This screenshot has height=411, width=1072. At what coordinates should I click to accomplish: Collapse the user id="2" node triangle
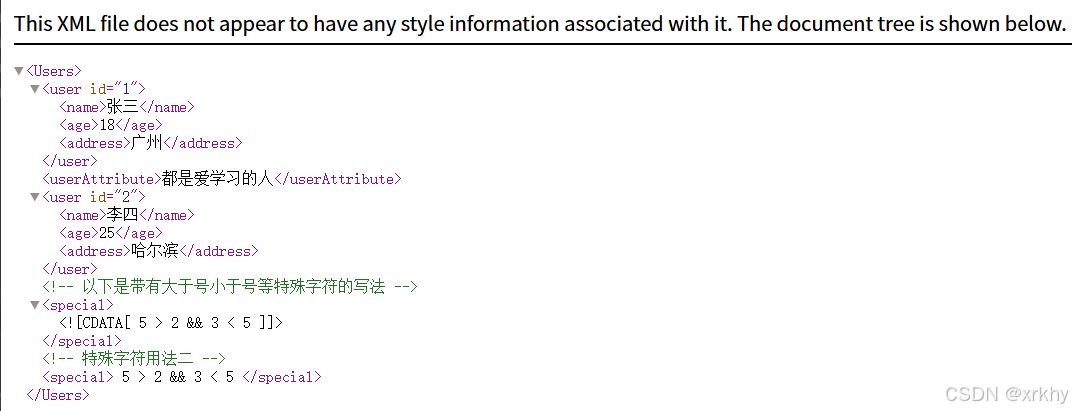click(x=34, y=197)
